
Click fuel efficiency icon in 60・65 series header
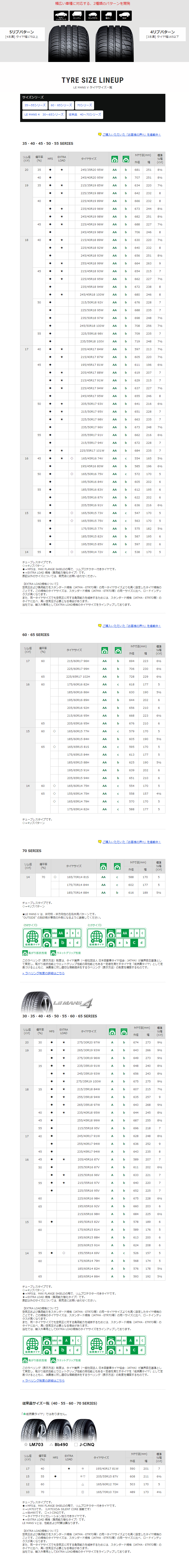tap(104, 650)
